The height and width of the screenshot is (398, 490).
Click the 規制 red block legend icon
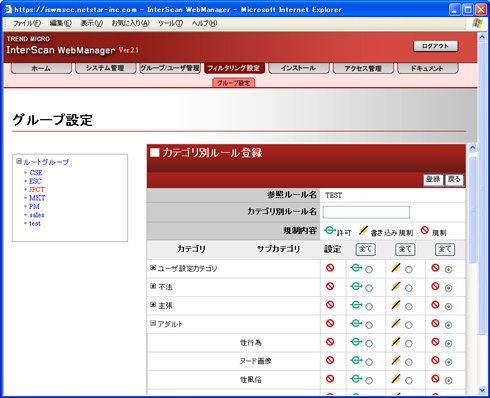tap(425, 230)
